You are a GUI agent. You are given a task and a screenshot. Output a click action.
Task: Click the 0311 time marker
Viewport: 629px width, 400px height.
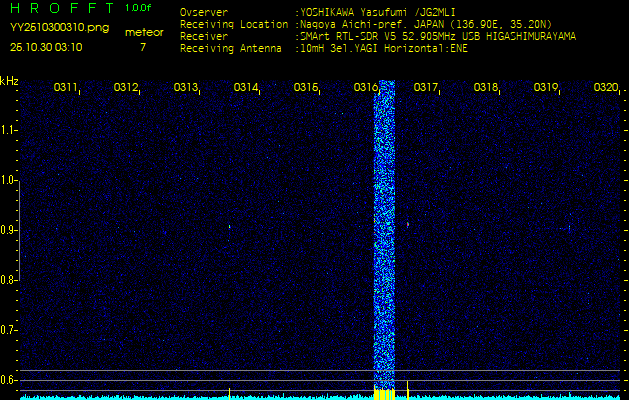[66, 88]
